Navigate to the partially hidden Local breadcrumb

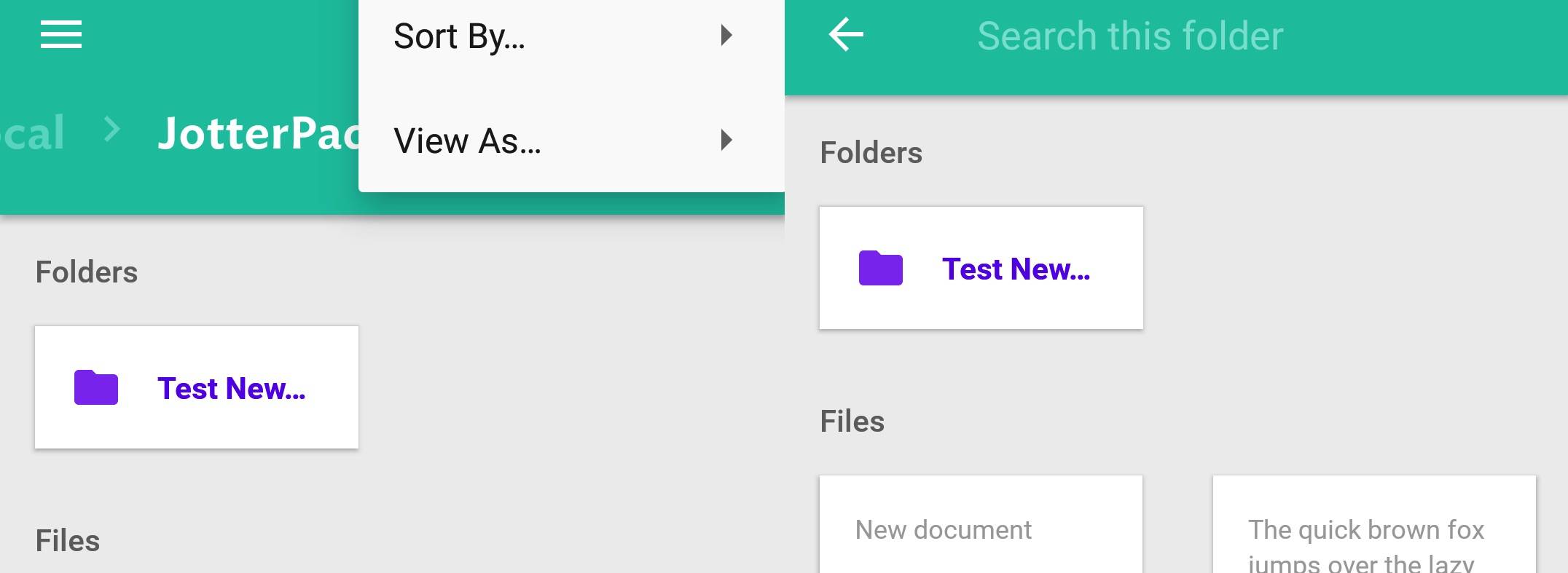32,133
